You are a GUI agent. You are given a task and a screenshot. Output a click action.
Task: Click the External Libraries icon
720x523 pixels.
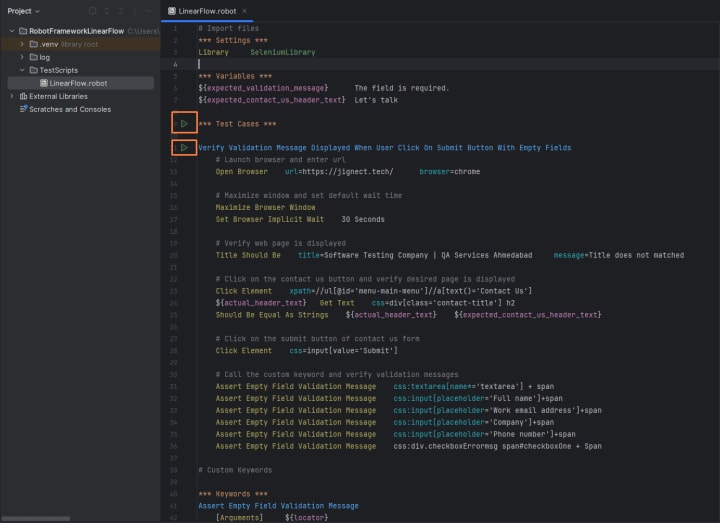coord(24,96)
